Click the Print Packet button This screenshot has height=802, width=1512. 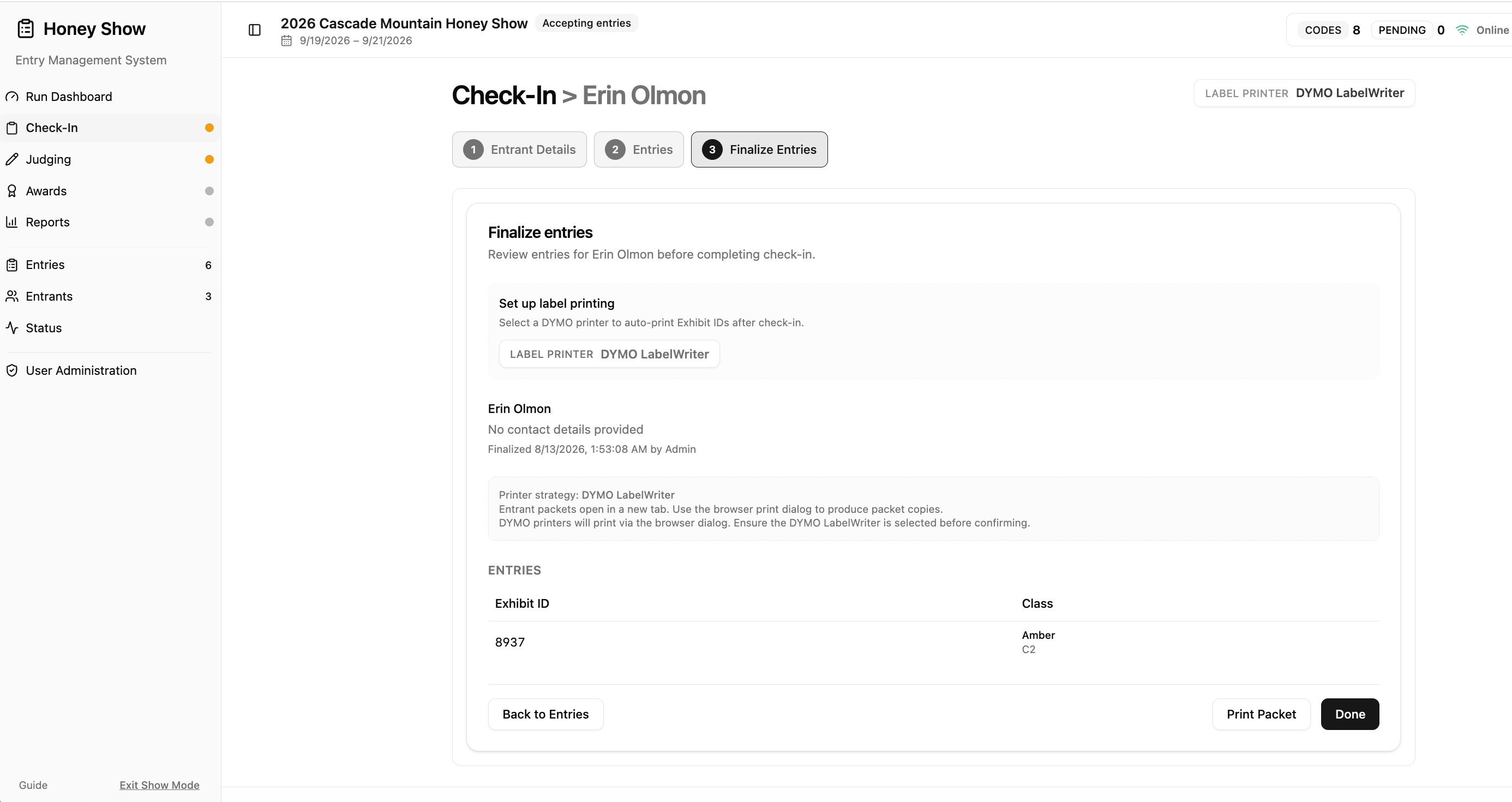[x=1261, y=714]
